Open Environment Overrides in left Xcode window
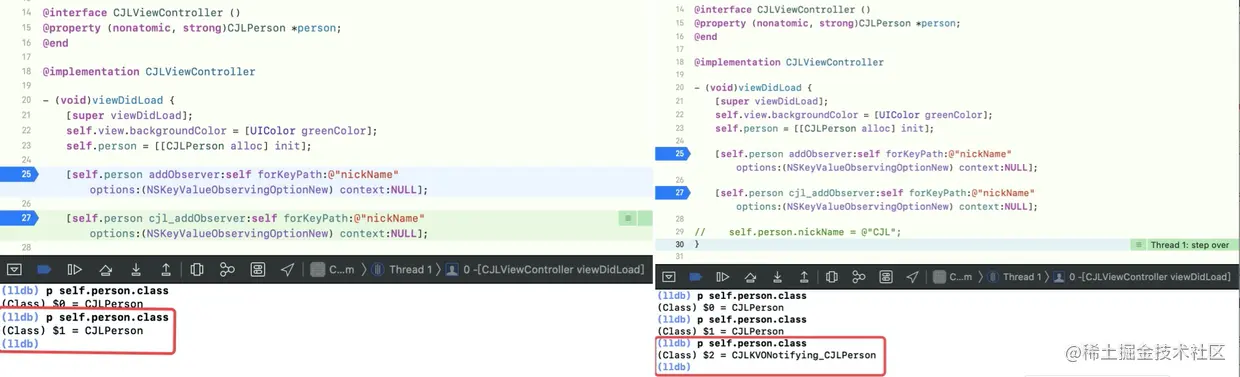 click(257, 269)
